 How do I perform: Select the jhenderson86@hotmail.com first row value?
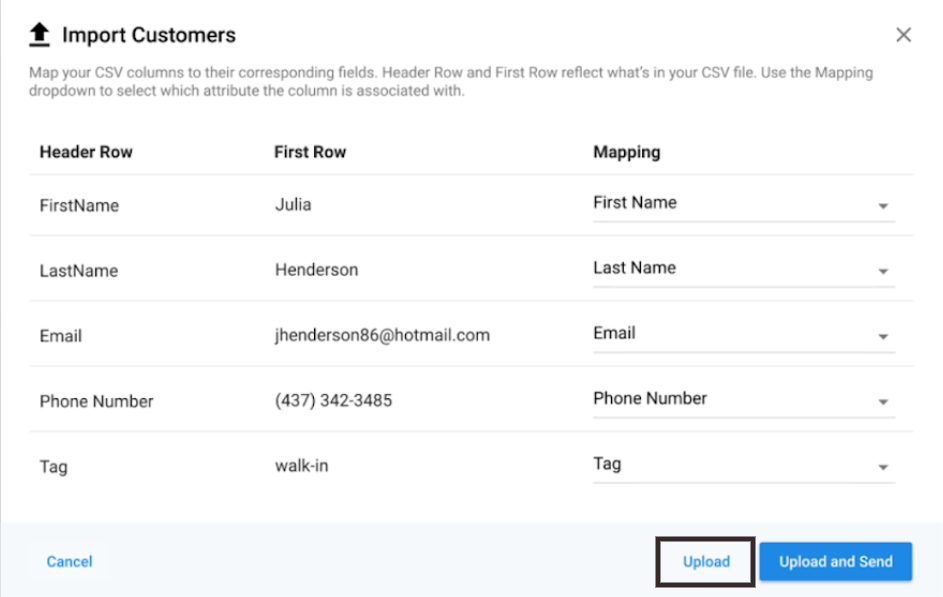point(382,335)
